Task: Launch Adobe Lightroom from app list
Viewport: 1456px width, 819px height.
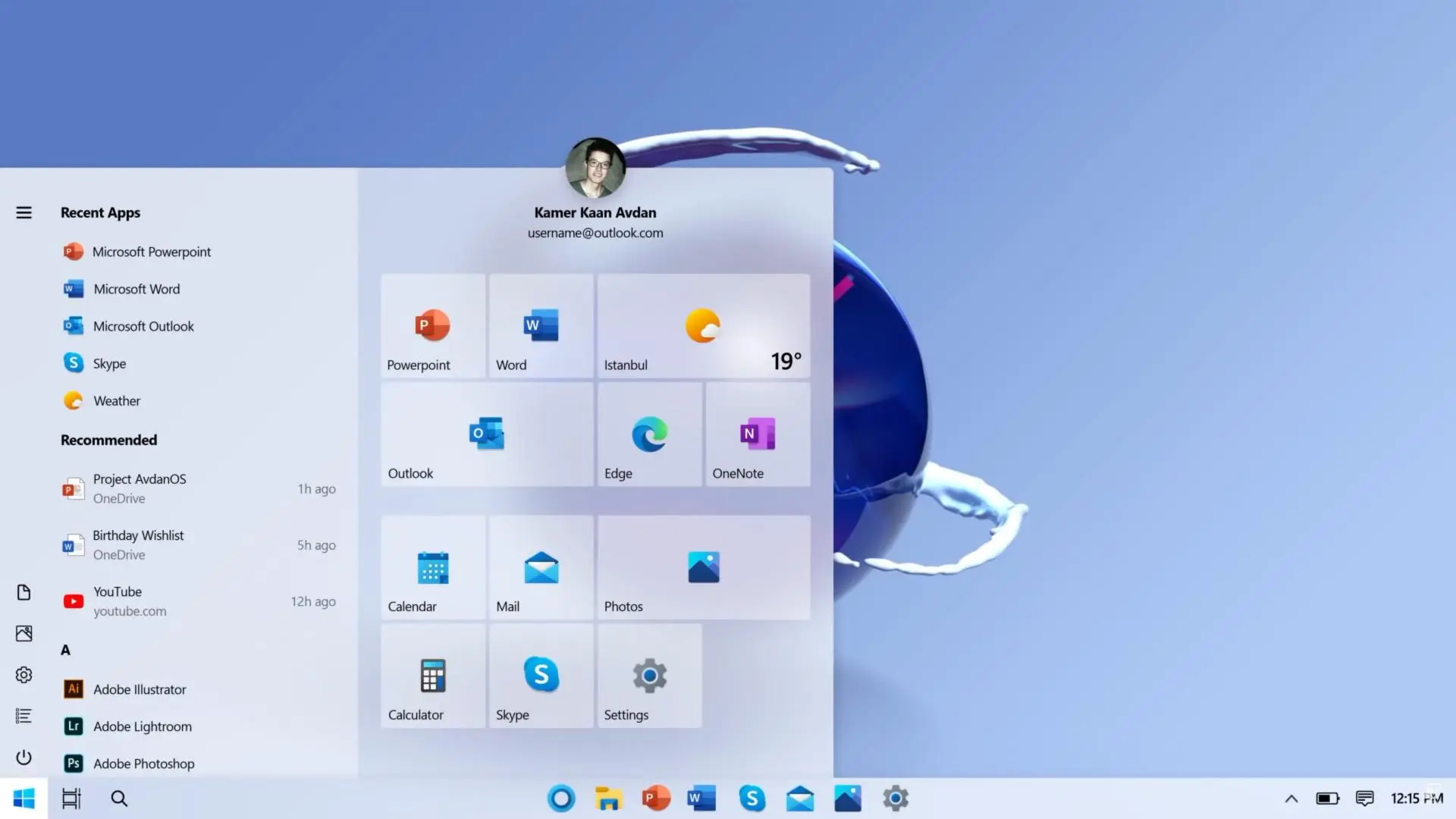Action: (x=127, y=726)
